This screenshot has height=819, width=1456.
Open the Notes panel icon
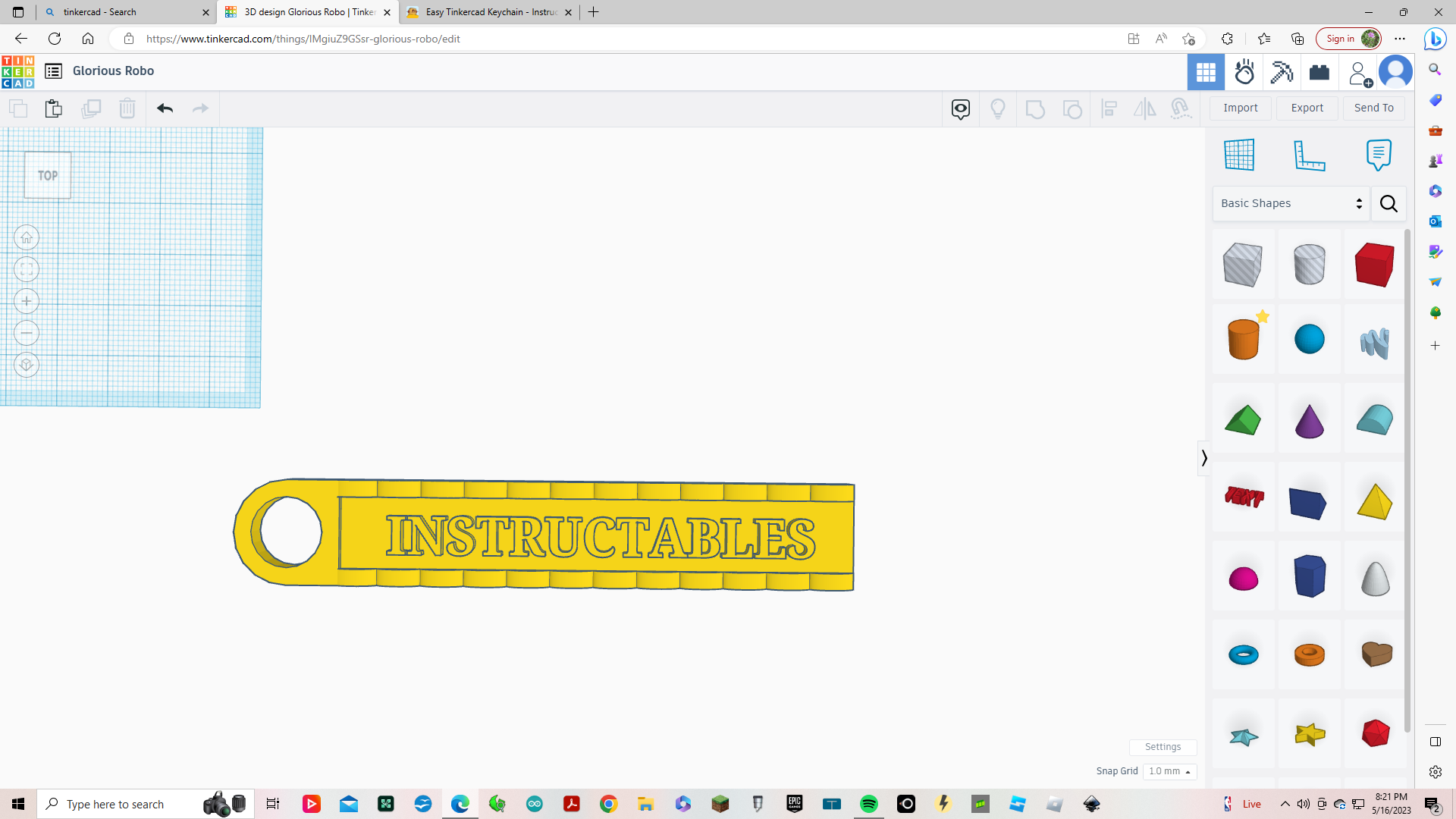(x=1378, y=155)
